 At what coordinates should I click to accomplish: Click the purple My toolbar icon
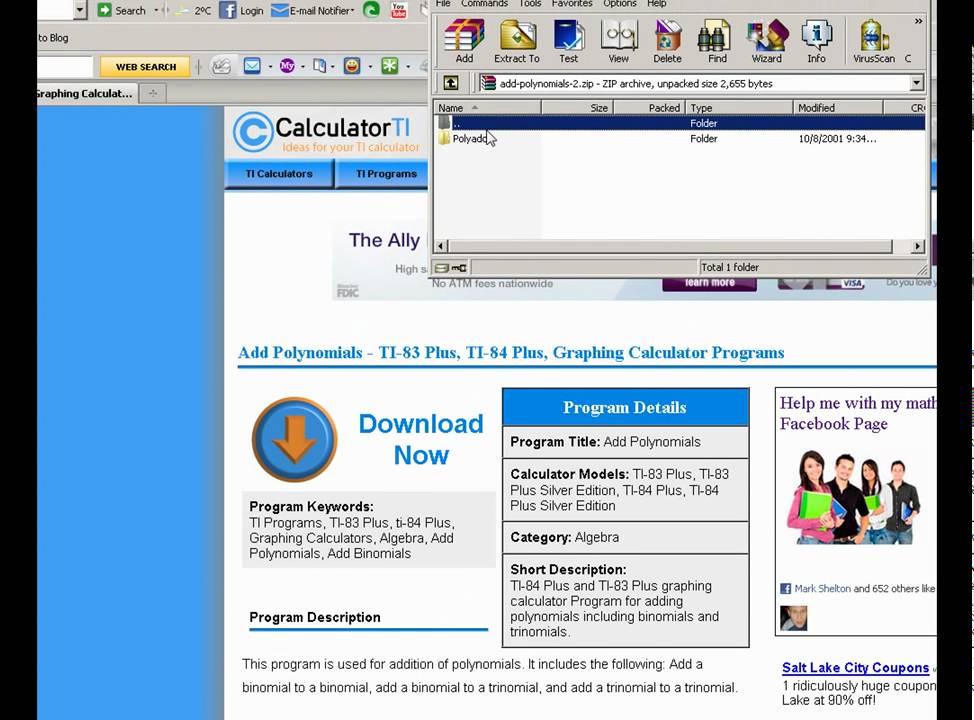point(287,65)
